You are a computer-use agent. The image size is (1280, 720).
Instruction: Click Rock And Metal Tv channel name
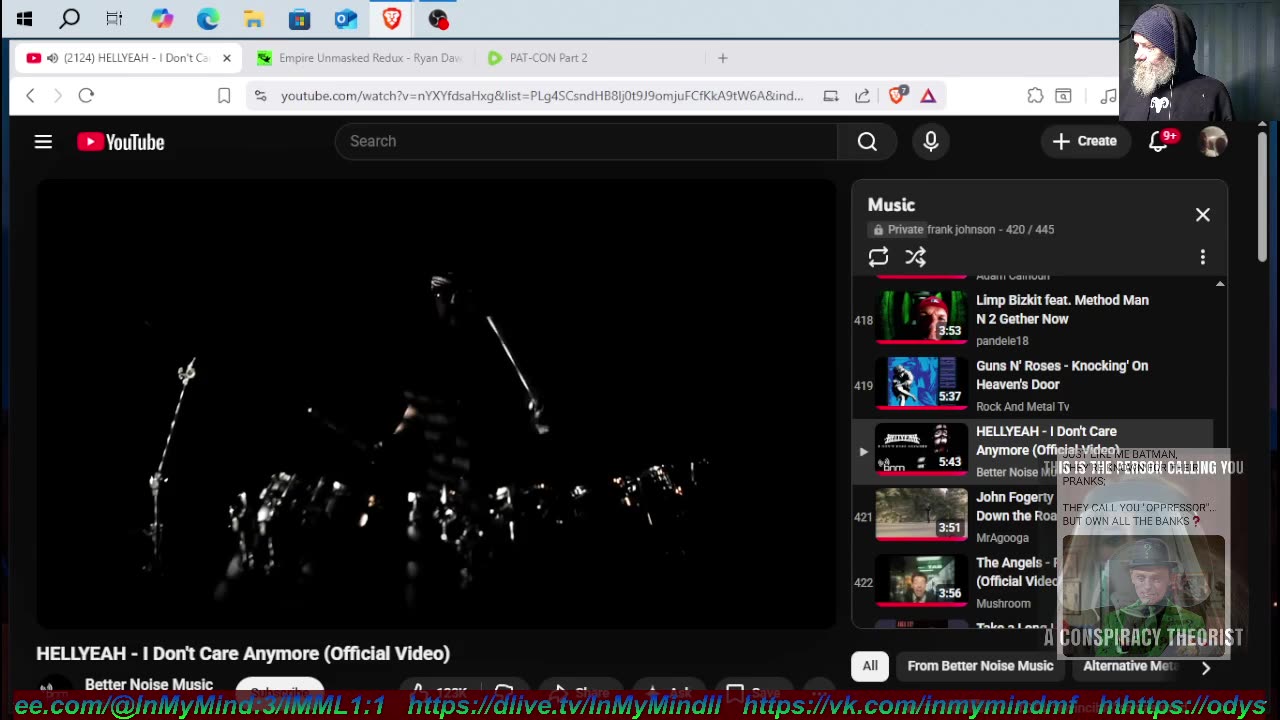[x=1022, y=407]
